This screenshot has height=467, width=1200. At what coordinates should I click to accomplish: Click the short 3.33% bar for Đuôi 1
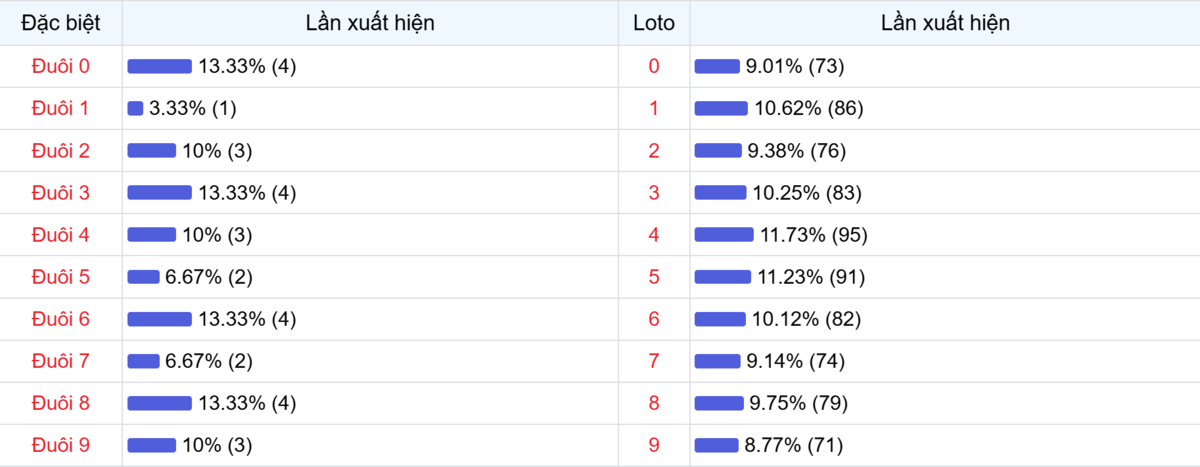coord(135,108)
